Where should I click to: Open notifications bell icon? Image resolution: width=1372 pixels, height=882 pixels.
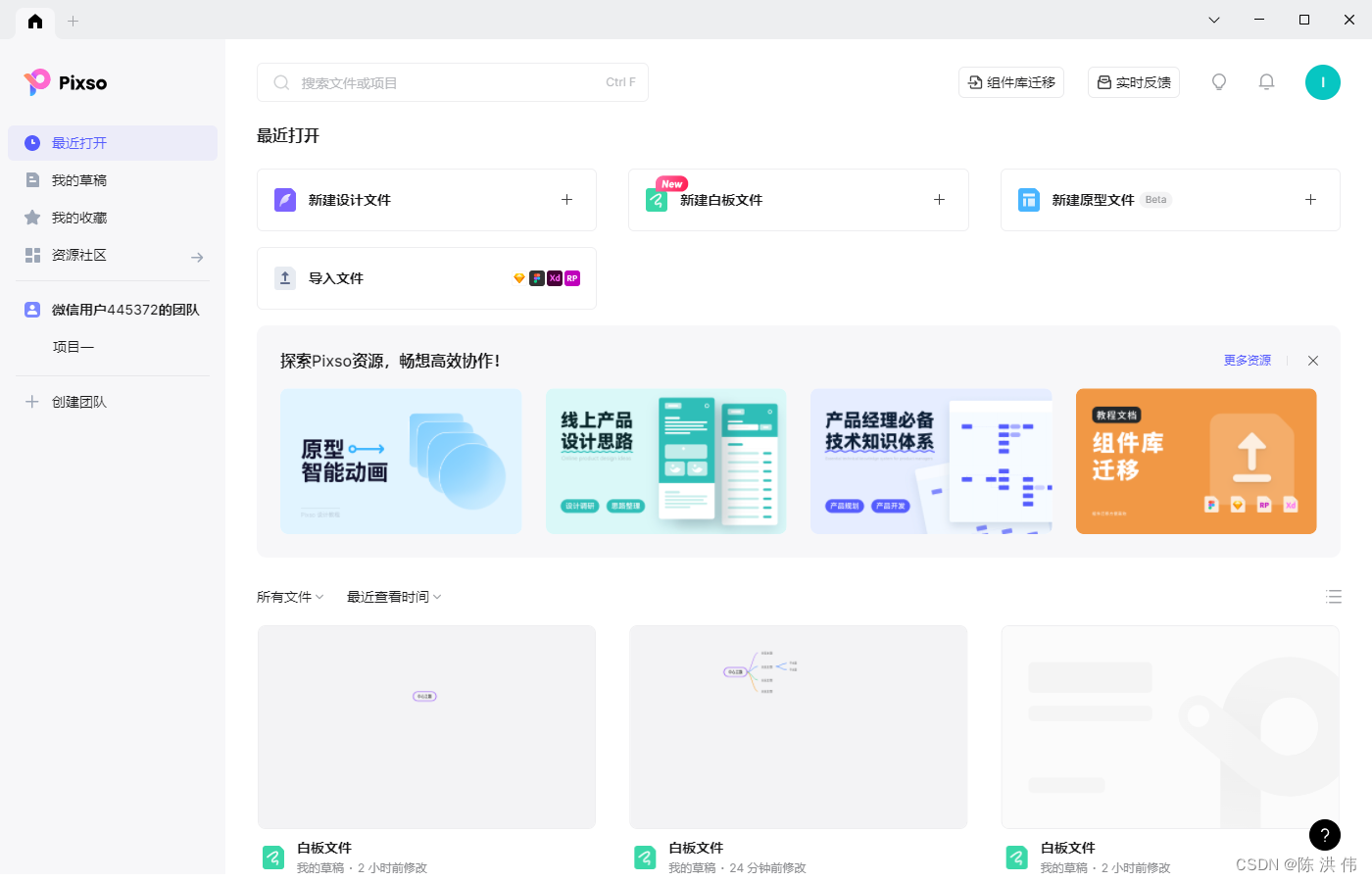1266,82
